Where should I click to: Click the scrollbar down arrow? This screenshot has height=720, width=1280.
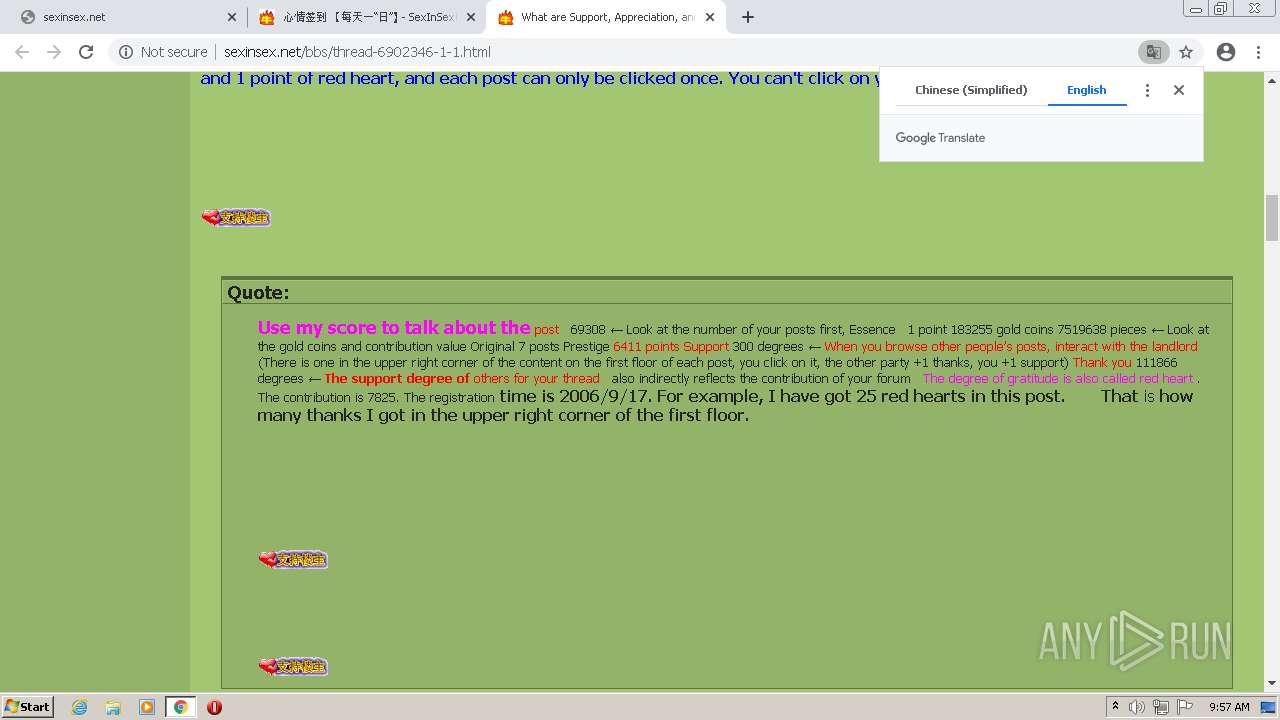pos(1272,684)
